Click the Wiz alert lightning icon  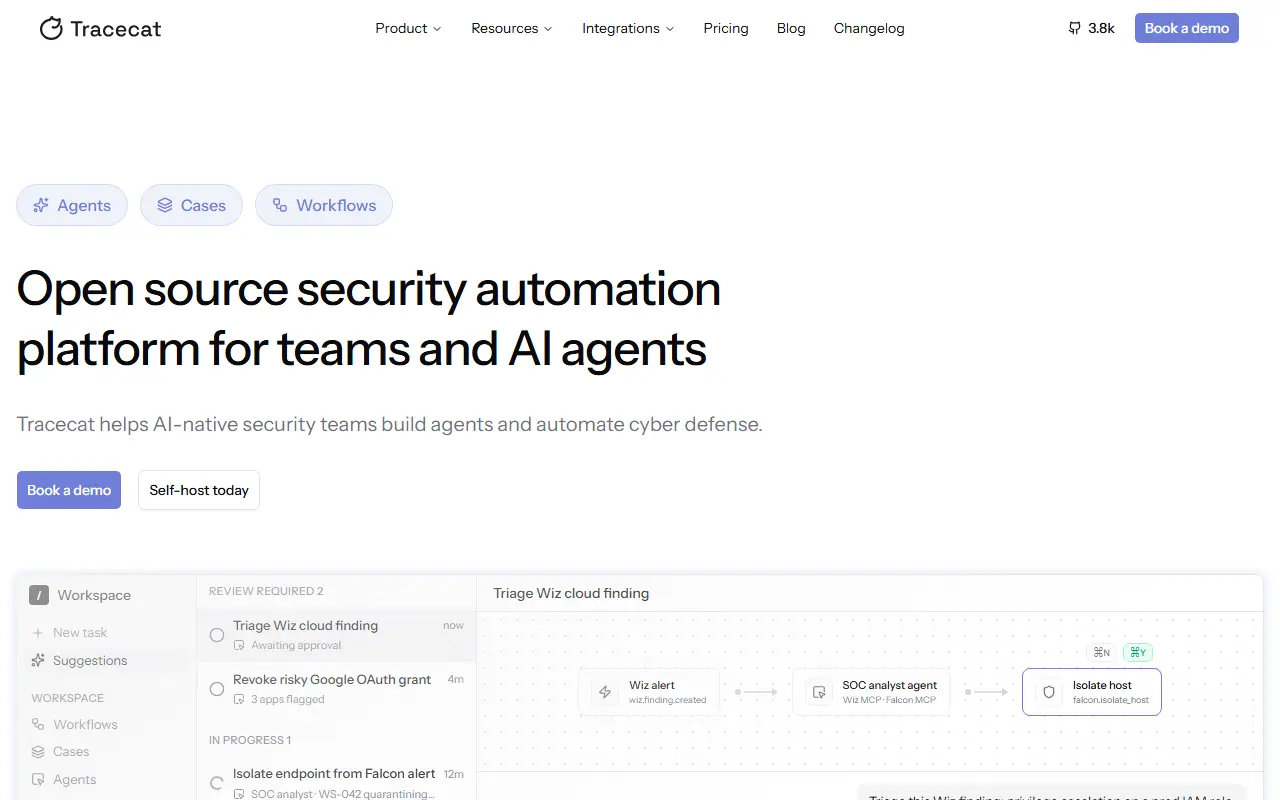coord(604,692)
